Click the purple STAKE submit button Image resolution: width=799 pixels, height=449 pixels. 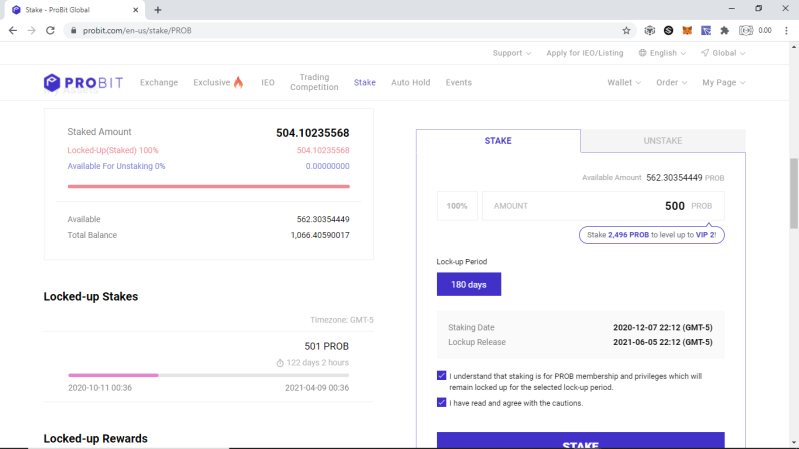pyautogui.click(x=580, y=440)
